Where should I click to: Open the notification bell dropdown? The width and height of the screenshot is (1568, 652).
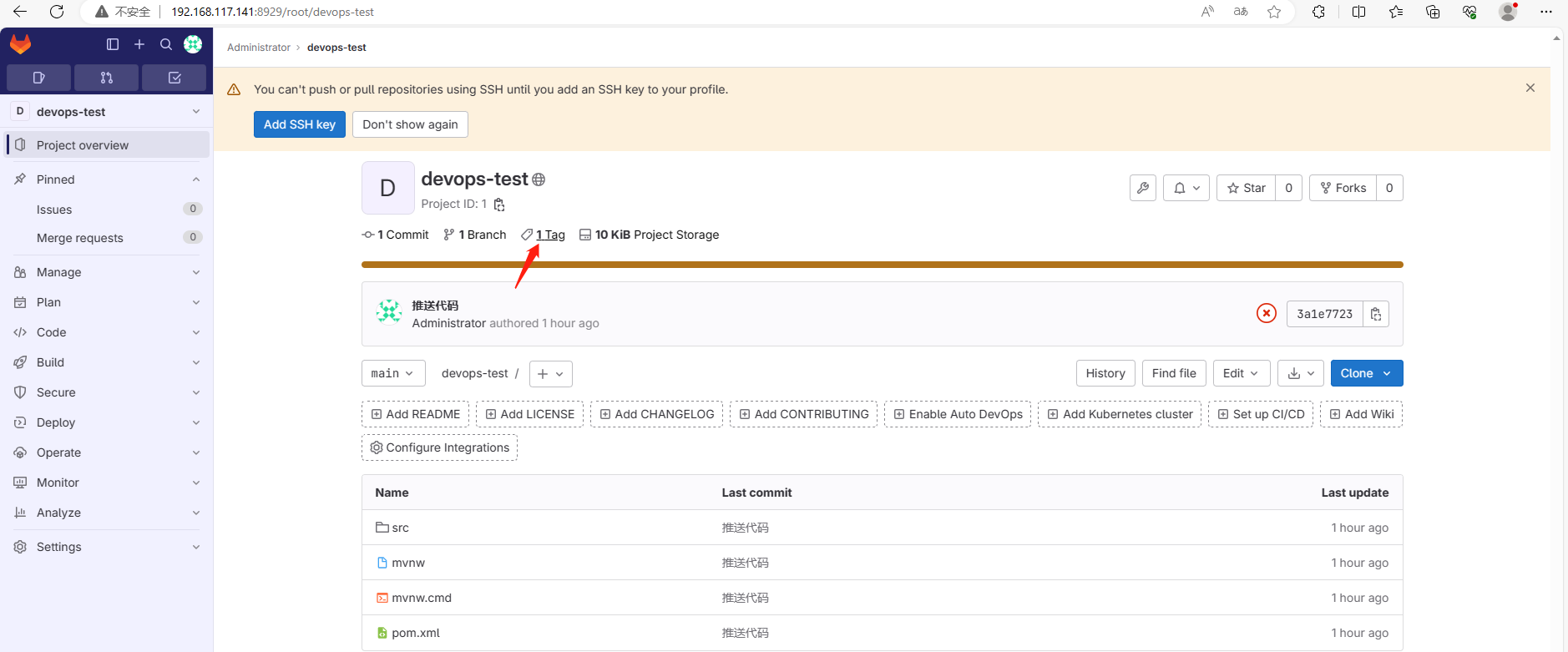point(1186,188)
